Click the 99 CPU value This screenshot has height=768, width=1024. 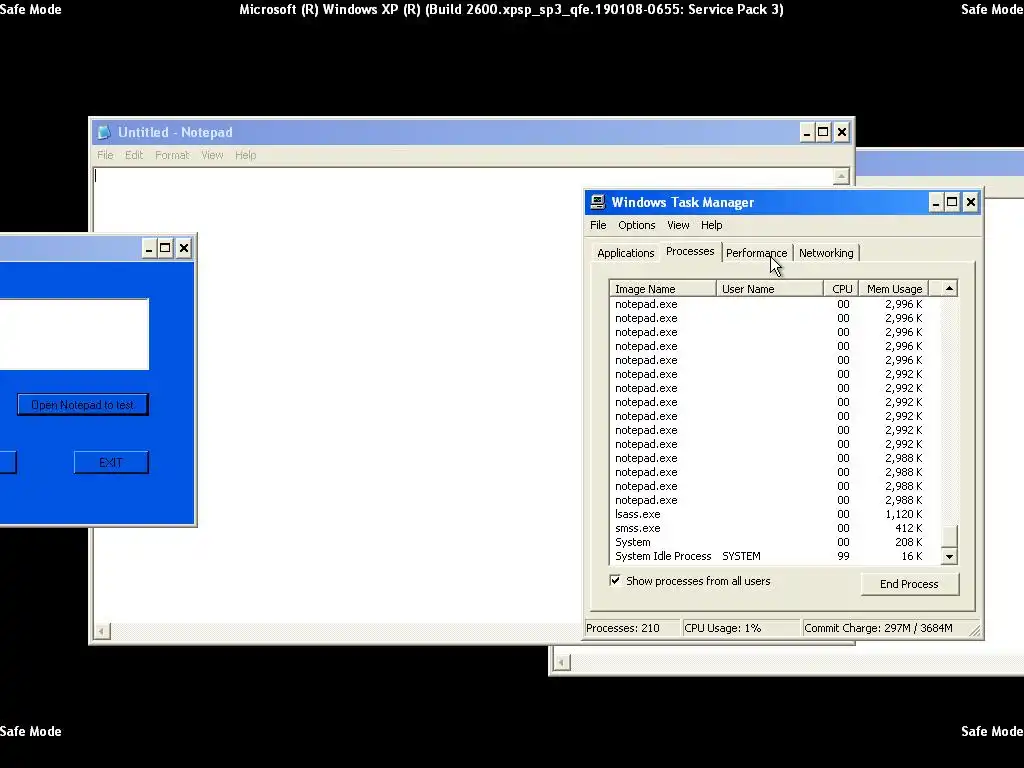point(843,556)
